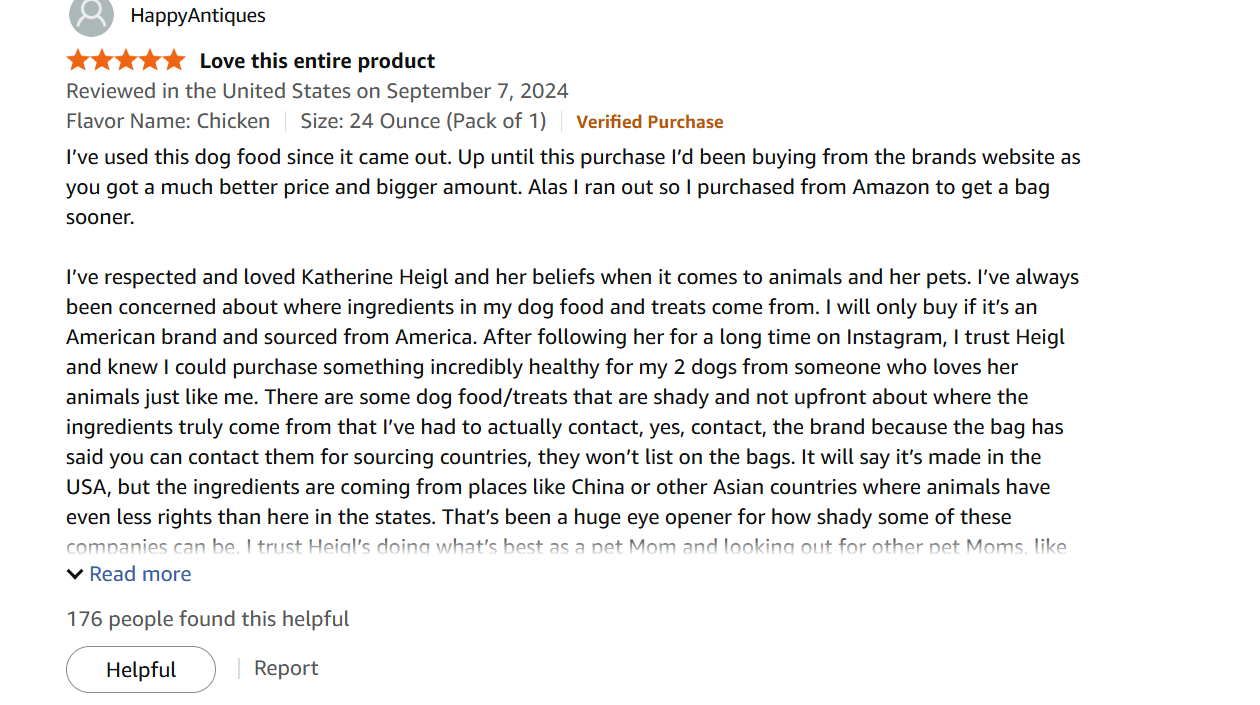Click the middle star of the five-star rating
Screen dimensions: 1260x705
point(124,59)
